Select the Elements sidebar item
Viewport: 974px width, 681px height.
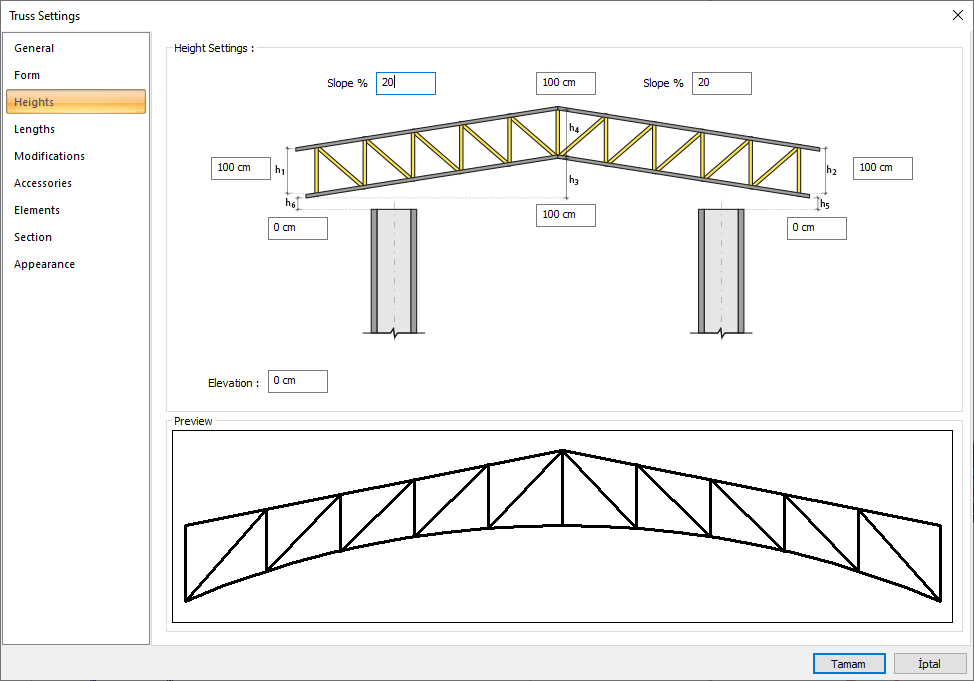tap(36, 209)
